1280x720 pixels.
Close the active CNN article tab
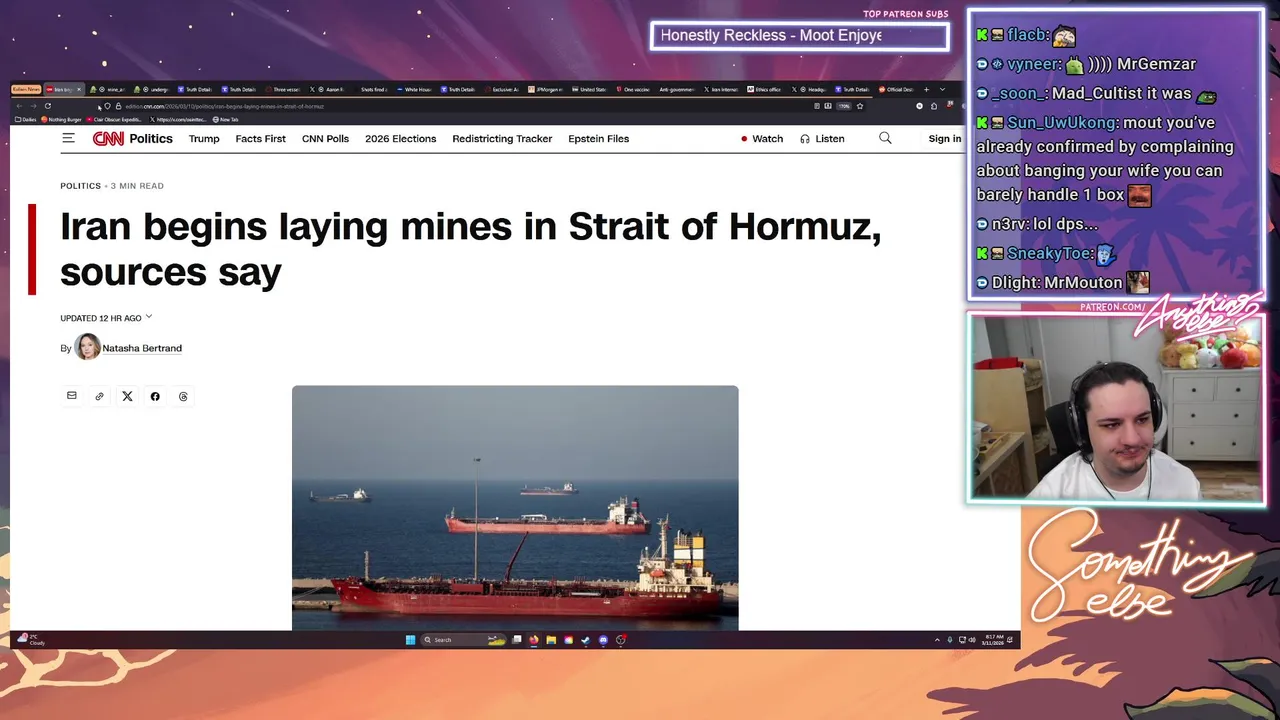[x=79, y=89]
